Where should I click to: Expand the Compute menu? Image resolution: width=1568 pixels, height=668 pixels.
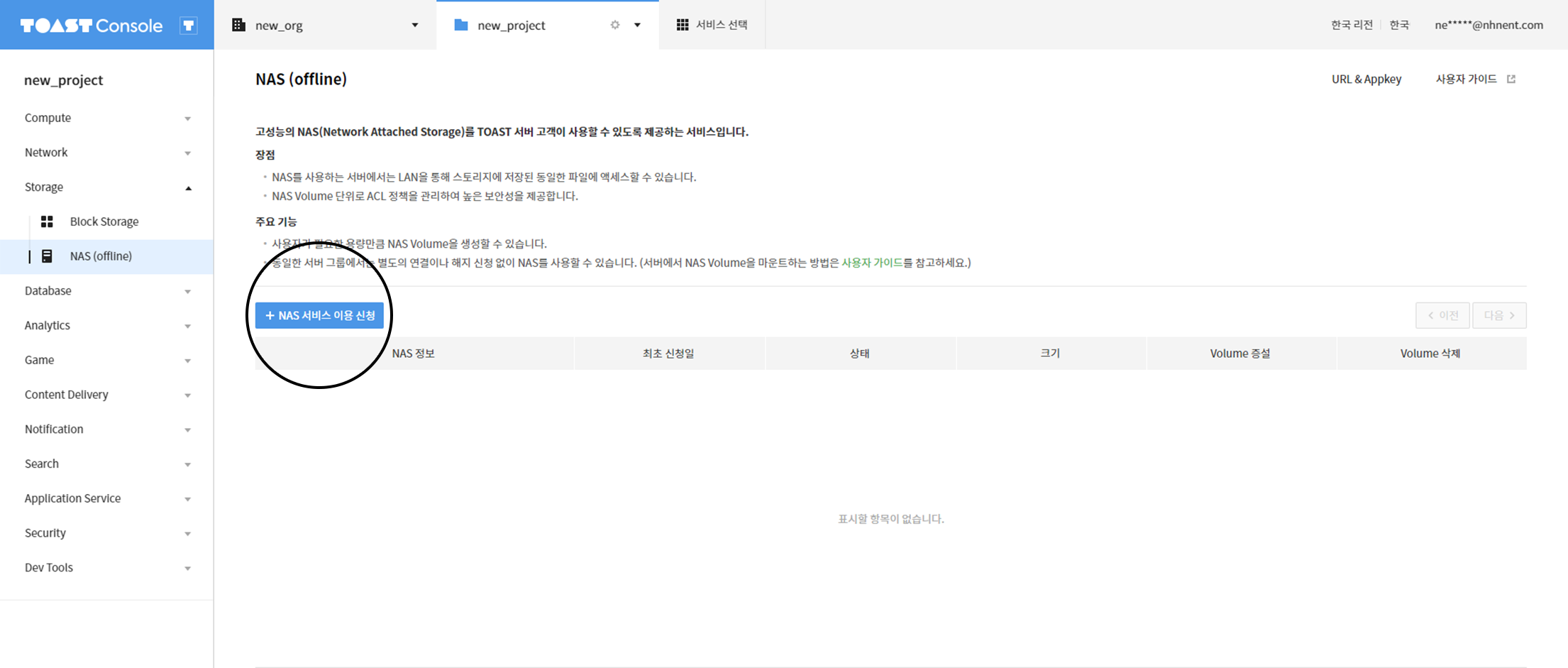coord(106,118)
